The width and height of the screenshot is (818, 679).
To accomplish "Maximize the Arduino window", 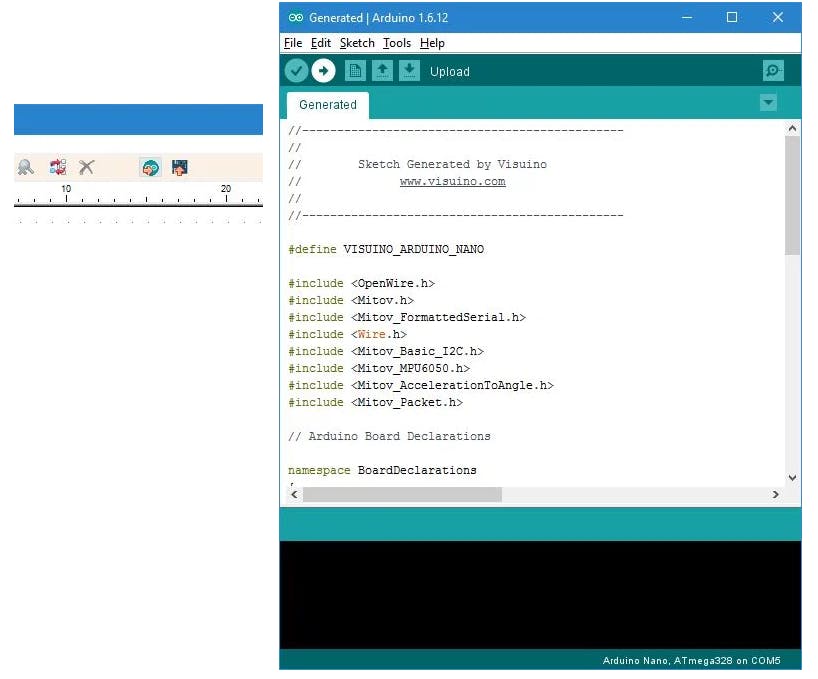I will [x=732, y=18].
